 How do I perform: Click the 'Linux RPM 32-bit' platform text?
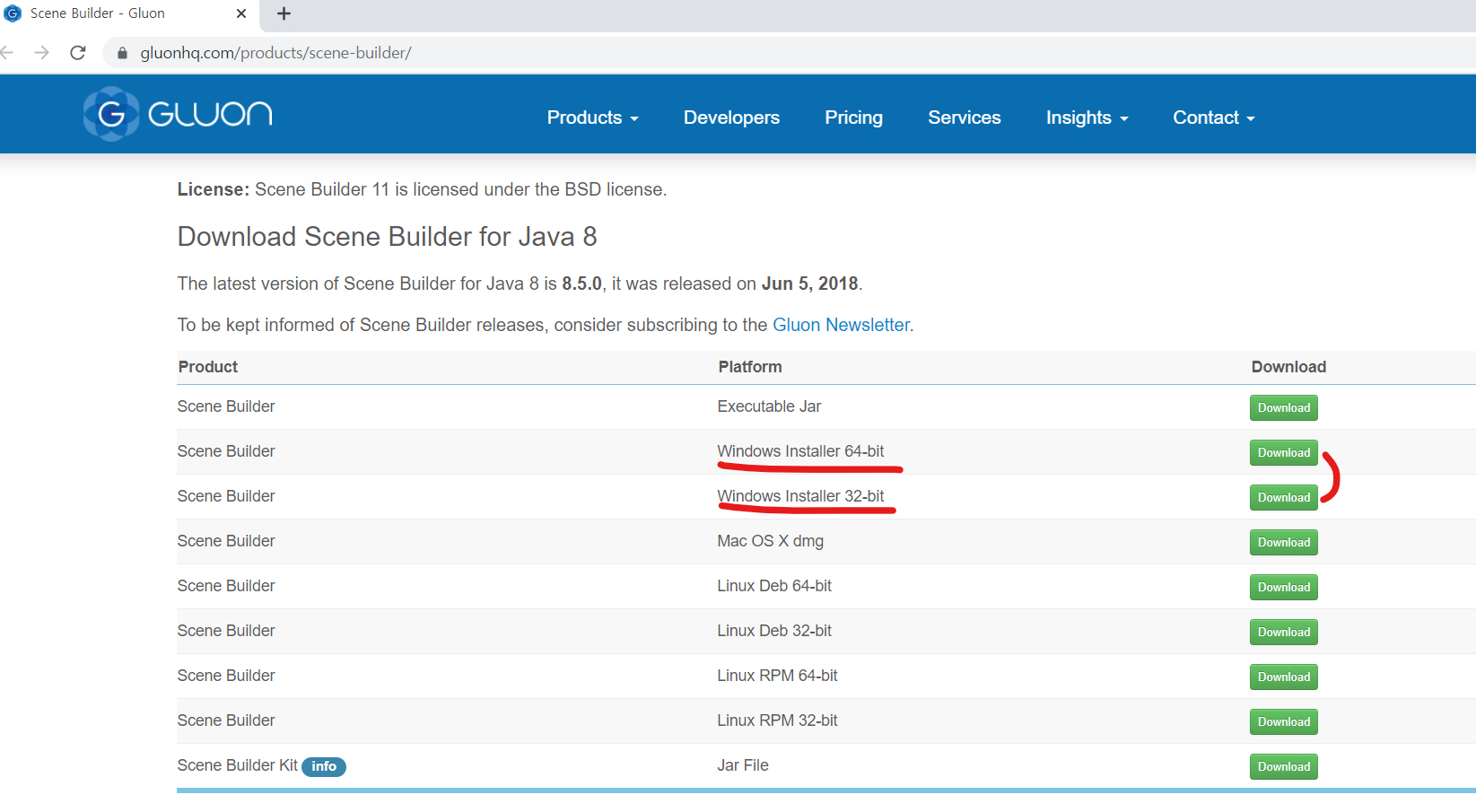[x=777, y=720]
